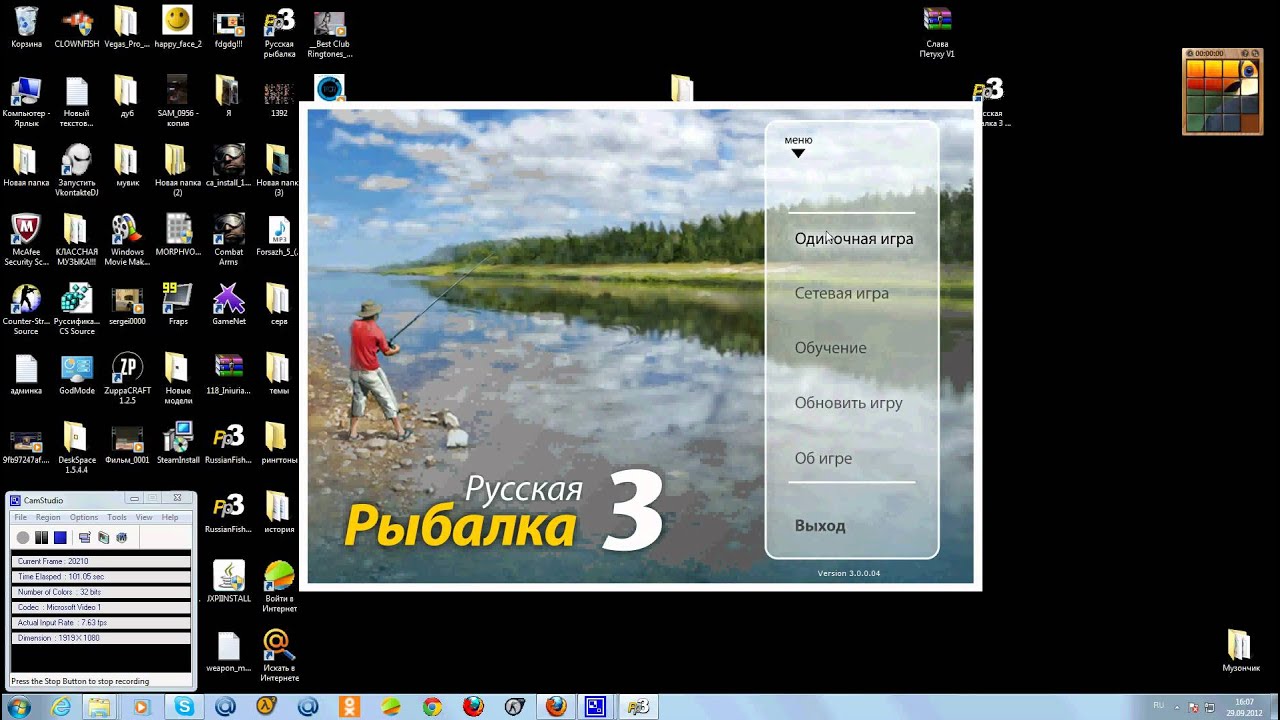Select the SteamInstall desktop icon
1280x720 pixels.
(x=178, y=443)
